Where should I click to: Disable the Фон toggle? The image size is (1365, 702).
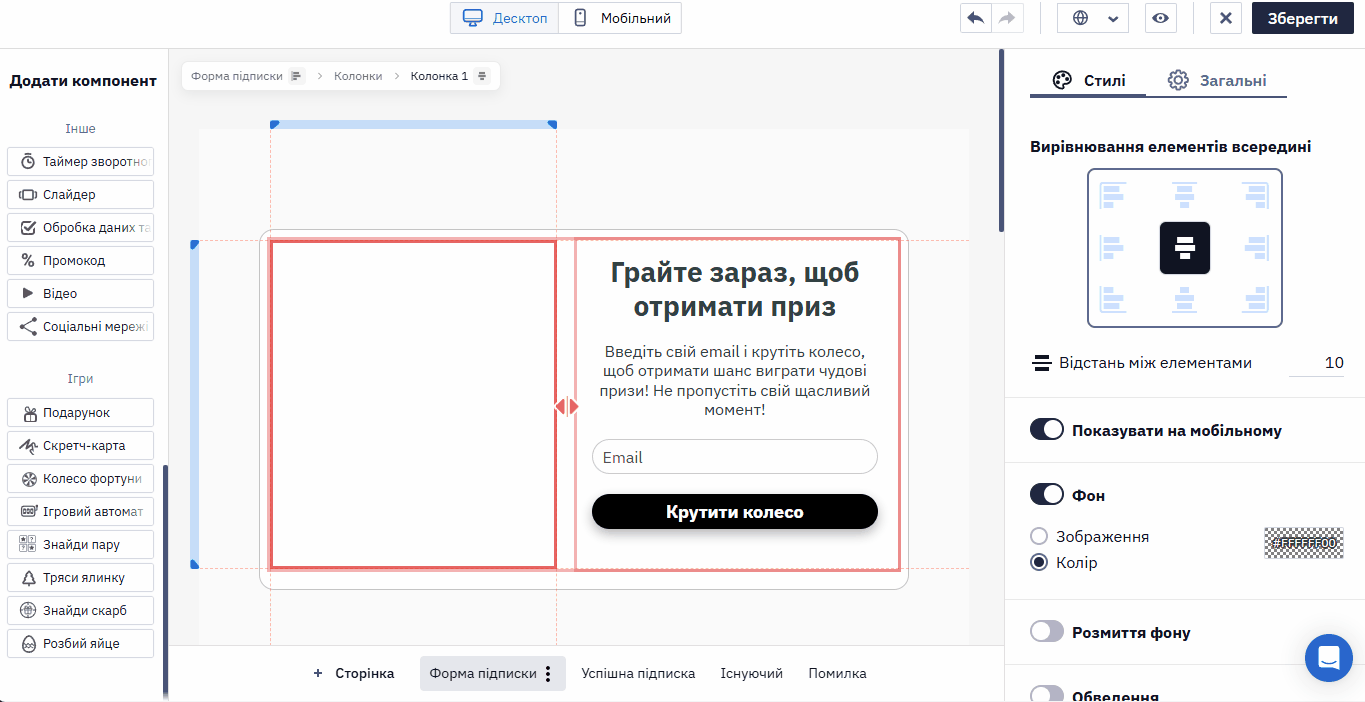(1047, 494)
